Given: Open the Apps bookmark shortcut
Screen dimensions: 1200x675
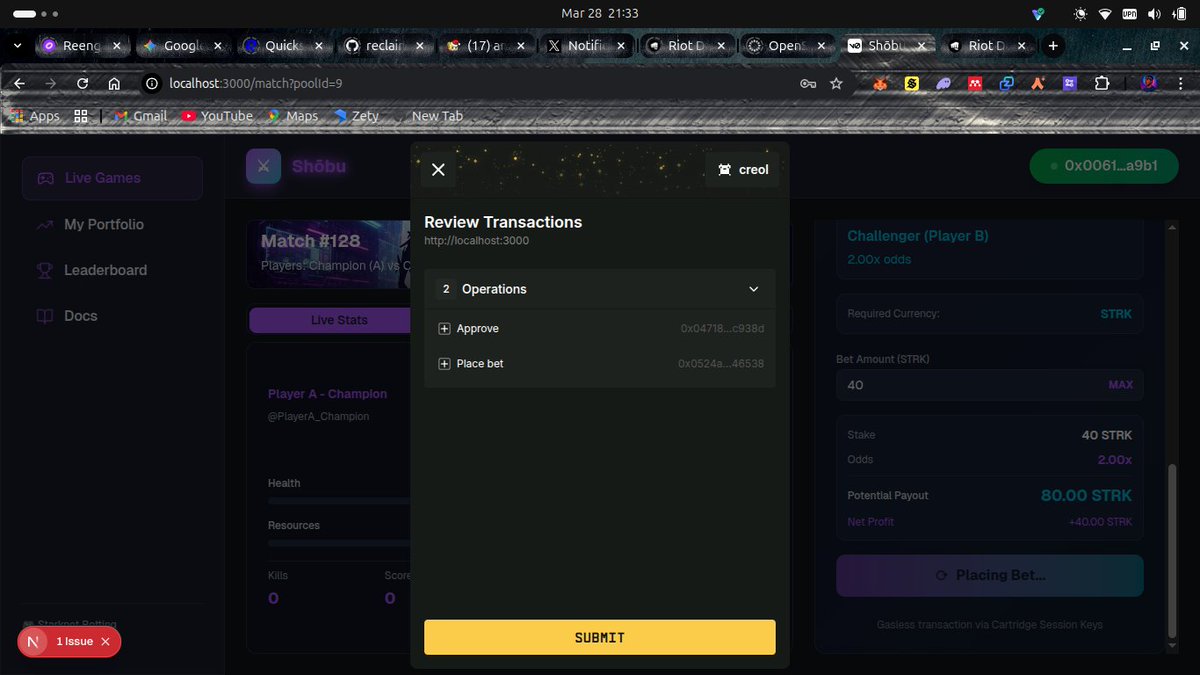Looking at the screenshot, I should point(35,116).
